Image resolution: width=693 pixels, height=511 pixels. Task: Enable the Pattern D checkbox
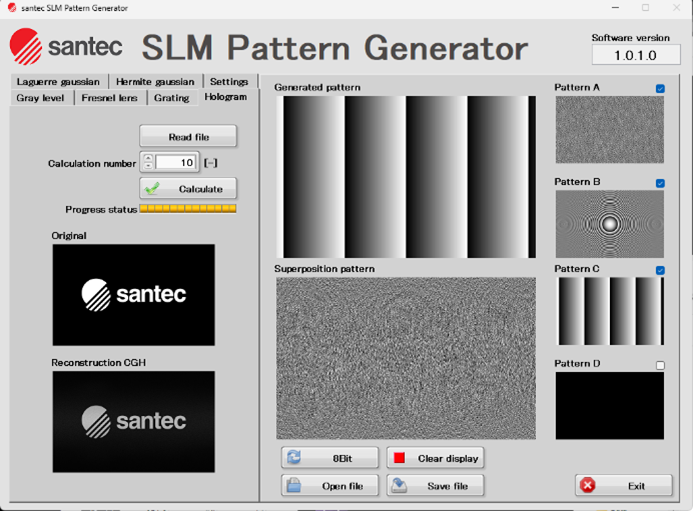pos(660,365)
